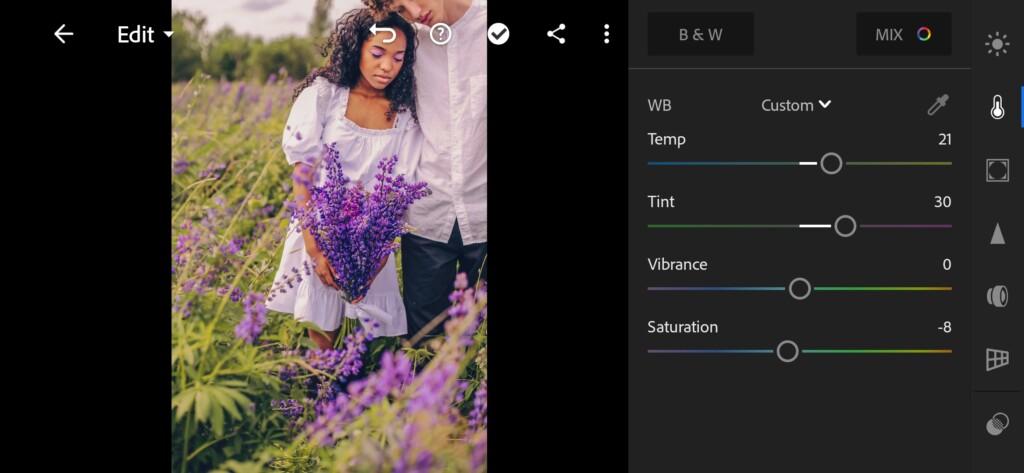
Task: Share the photo
Action: (x=556, y=34)
